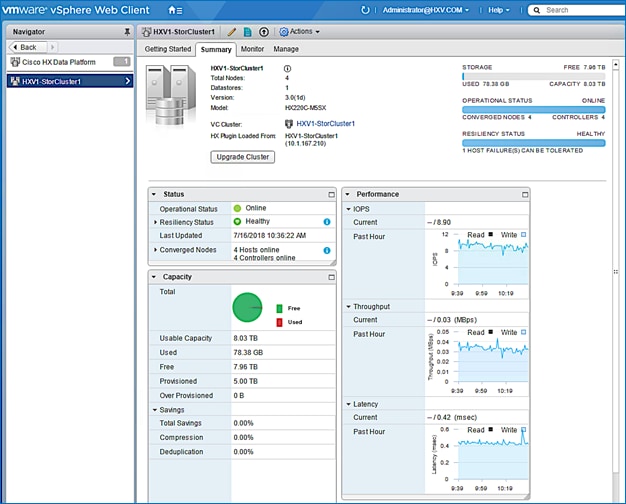Collapse the Throughput section
The image size is (626, 504).
pos(349,307)
